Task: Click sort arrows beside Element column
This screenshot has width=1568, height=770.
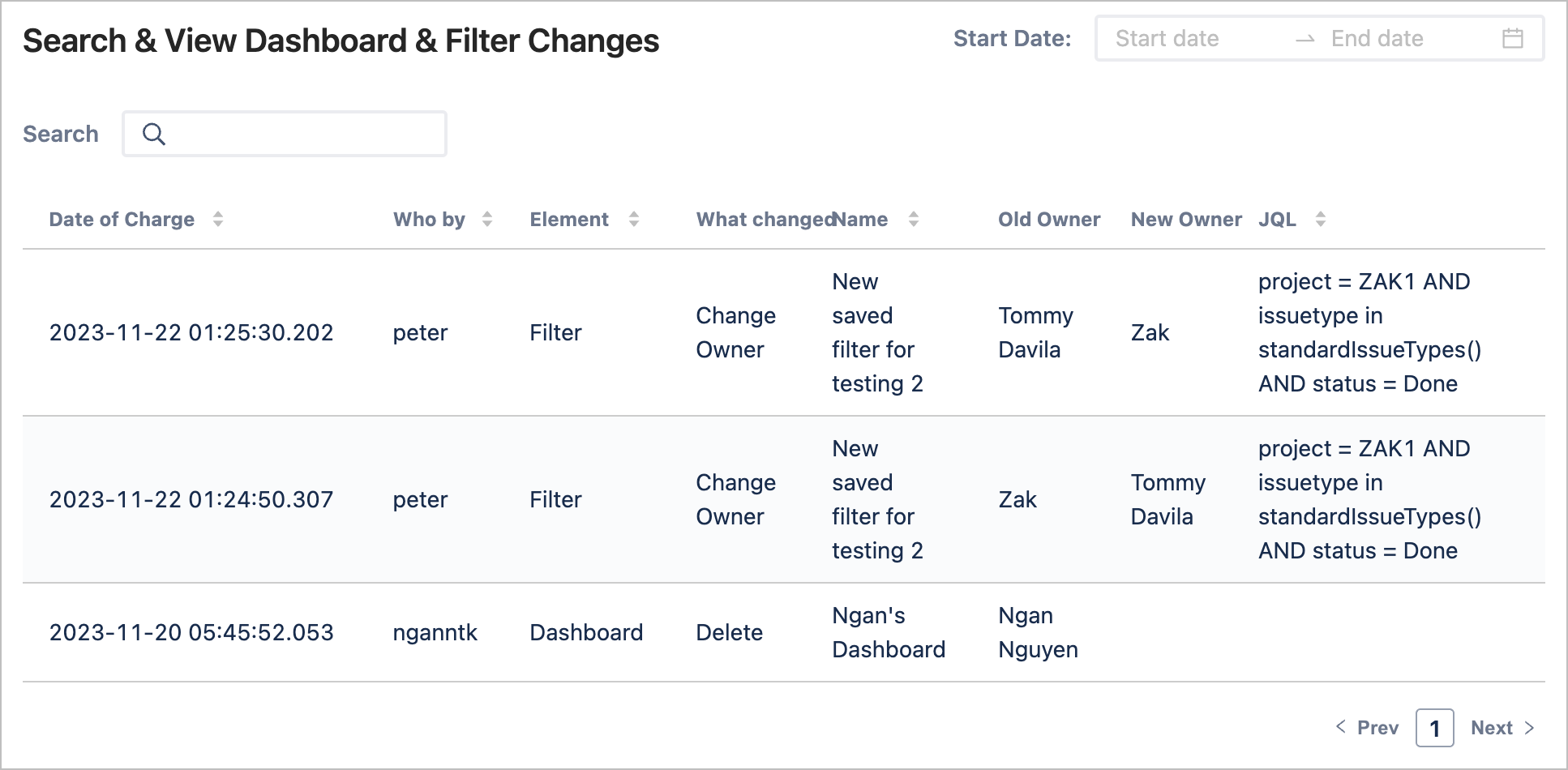Action: [633, 219]
